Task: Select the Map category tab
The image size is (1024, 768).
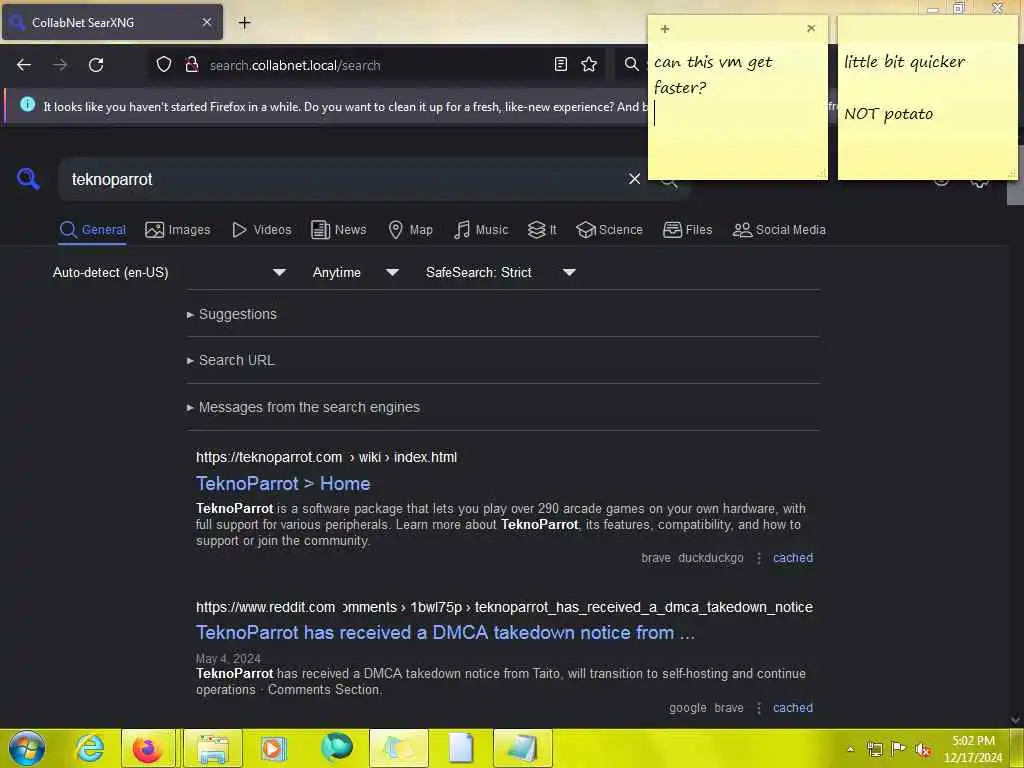Action: point(411,230)
